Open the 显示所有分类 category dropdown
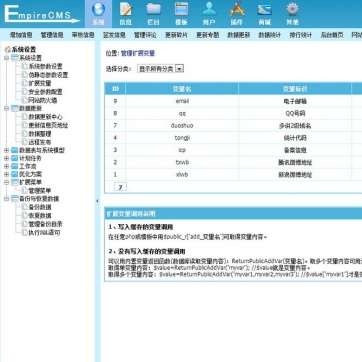This screenshot has height=362, width=362. tap(160, 69)
